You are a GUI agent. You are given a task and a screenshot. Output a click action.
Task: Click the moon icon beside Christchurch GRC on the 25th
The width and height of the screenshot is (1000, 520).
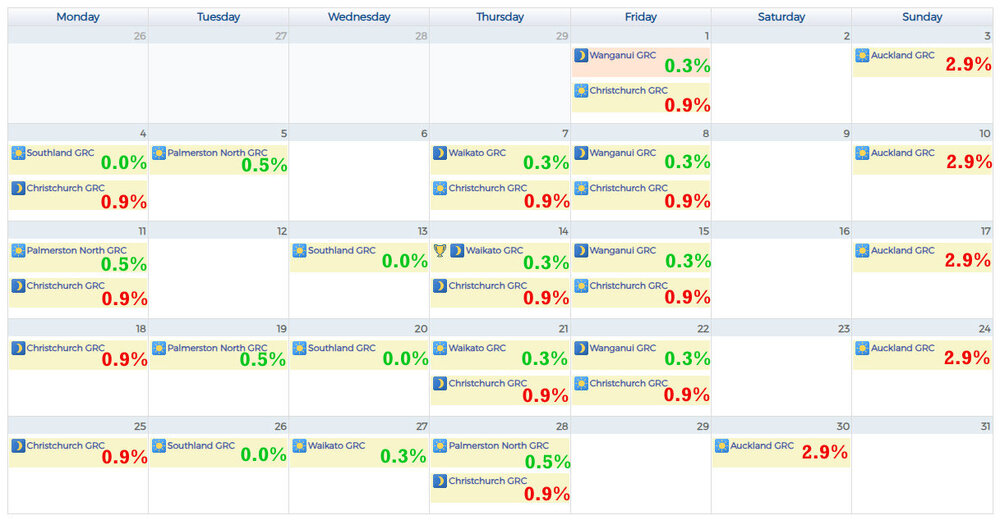pyautogui.click(x=18, y=446)
